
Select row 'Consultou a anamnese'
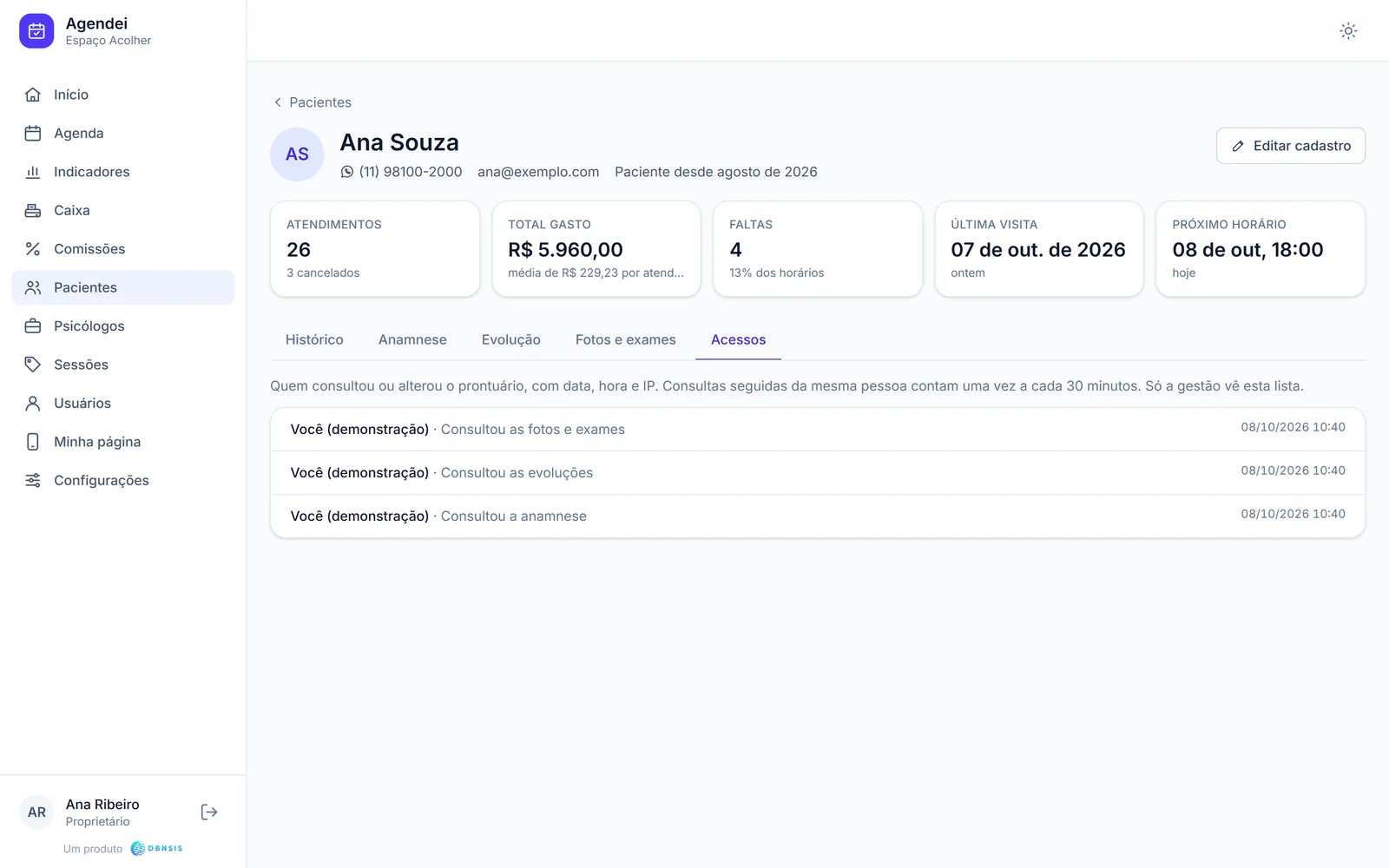[x=818, y=516]
